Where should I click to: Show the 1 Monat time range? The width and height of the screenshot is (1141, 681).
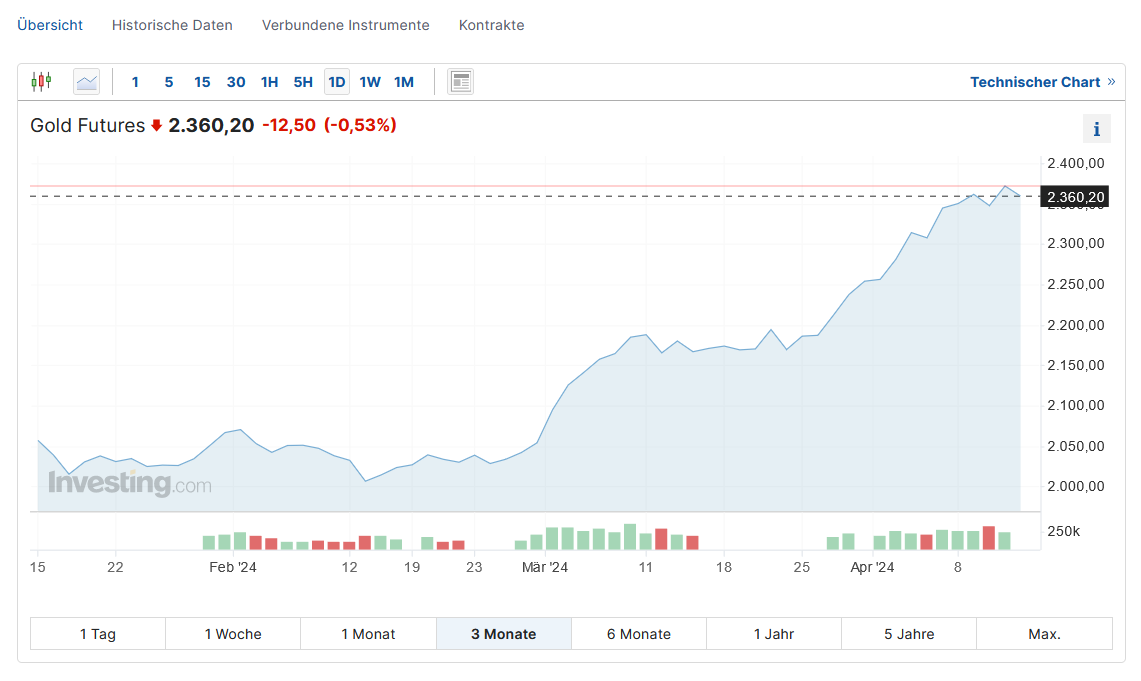368,634
